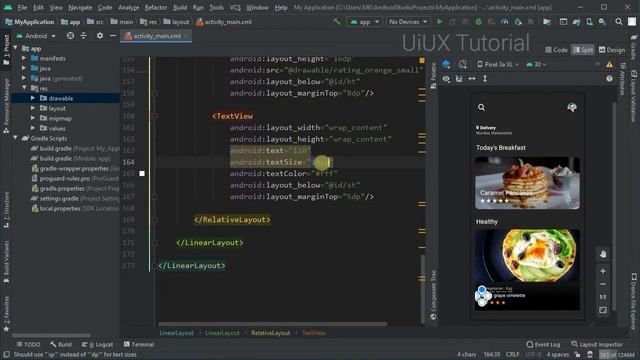
Task: Click the Zoom to Fit Screen icon
Action: (603, 310)
